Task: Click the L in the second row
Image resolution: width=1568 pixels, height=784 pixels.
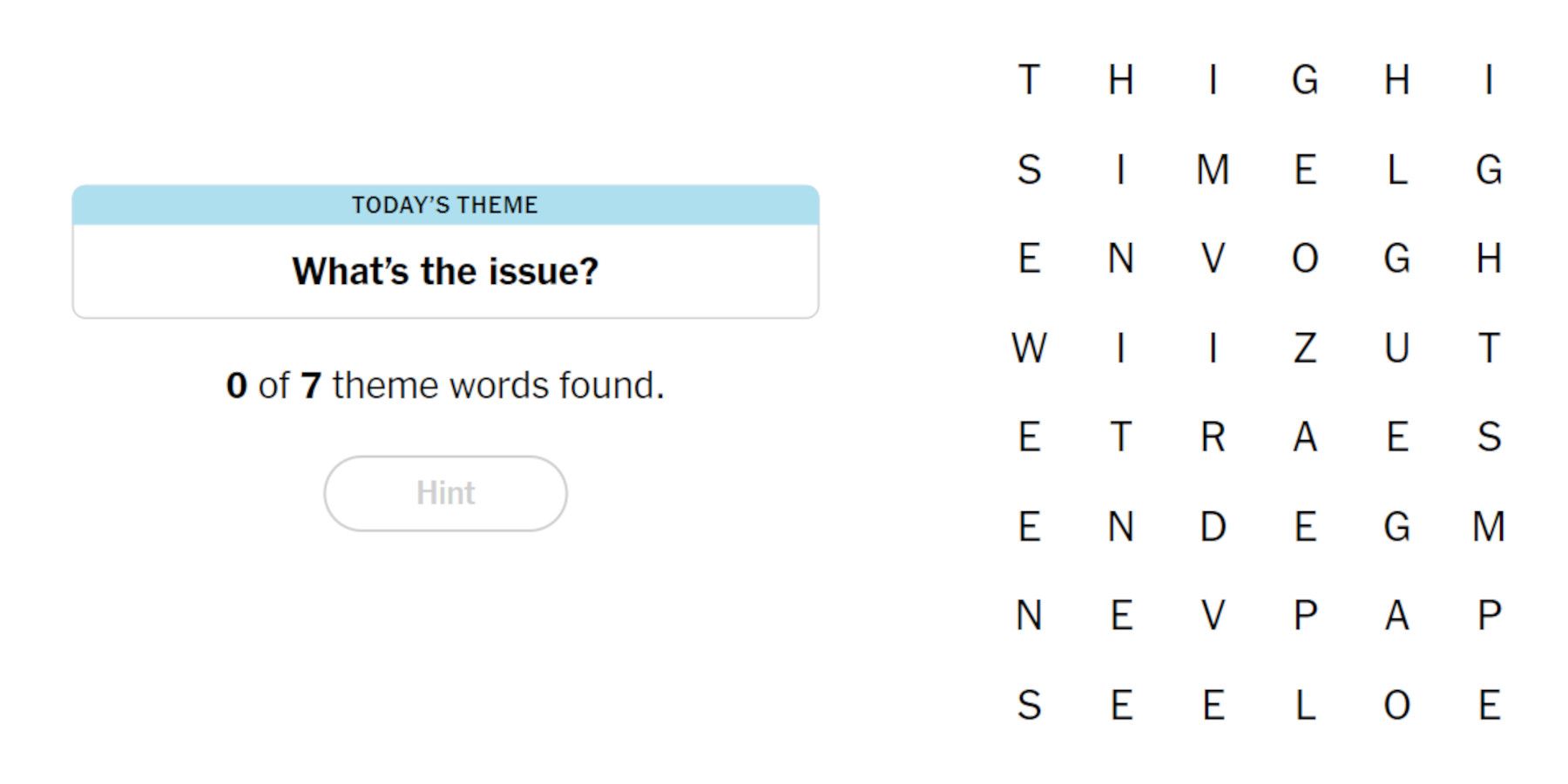Action: 1398,171
